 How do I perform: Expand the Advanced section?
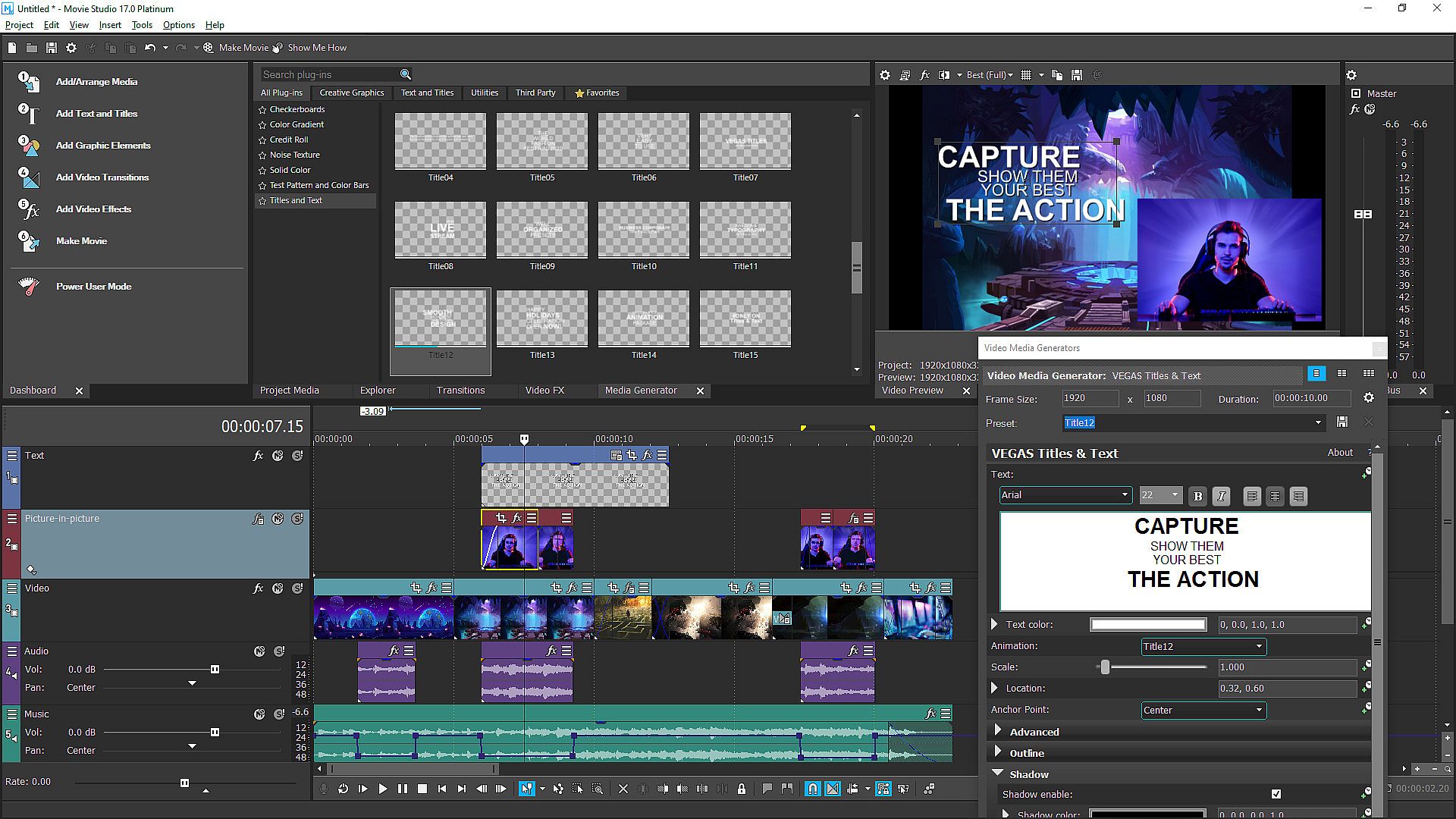click(x=999, y=732)
